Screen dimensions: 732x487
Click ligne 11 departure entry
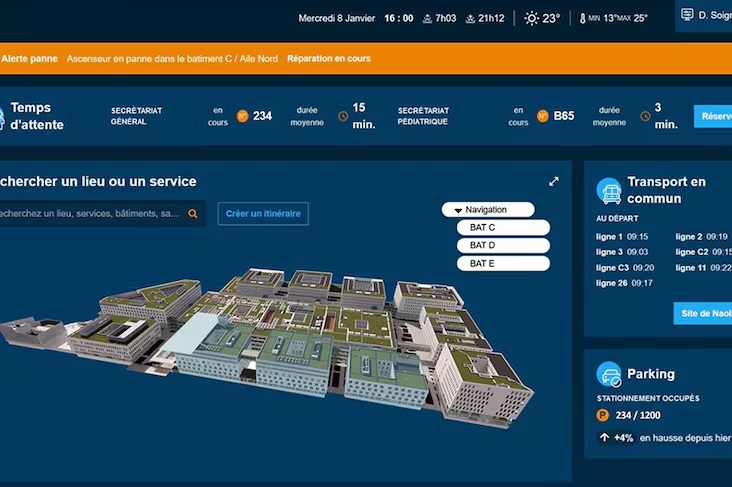(704, 268)
